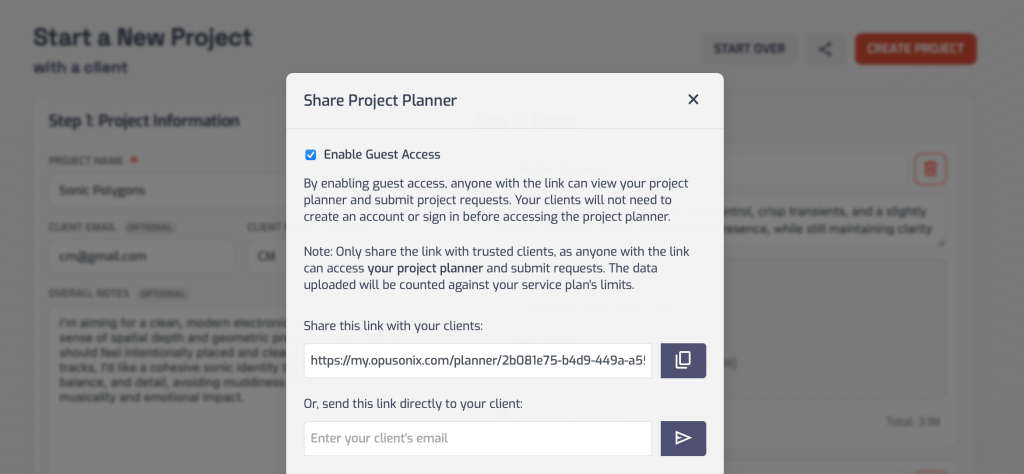Click the Client Email field showing cm@gmail.com
The image size is (1024, 474).
[x=140, y=256]
